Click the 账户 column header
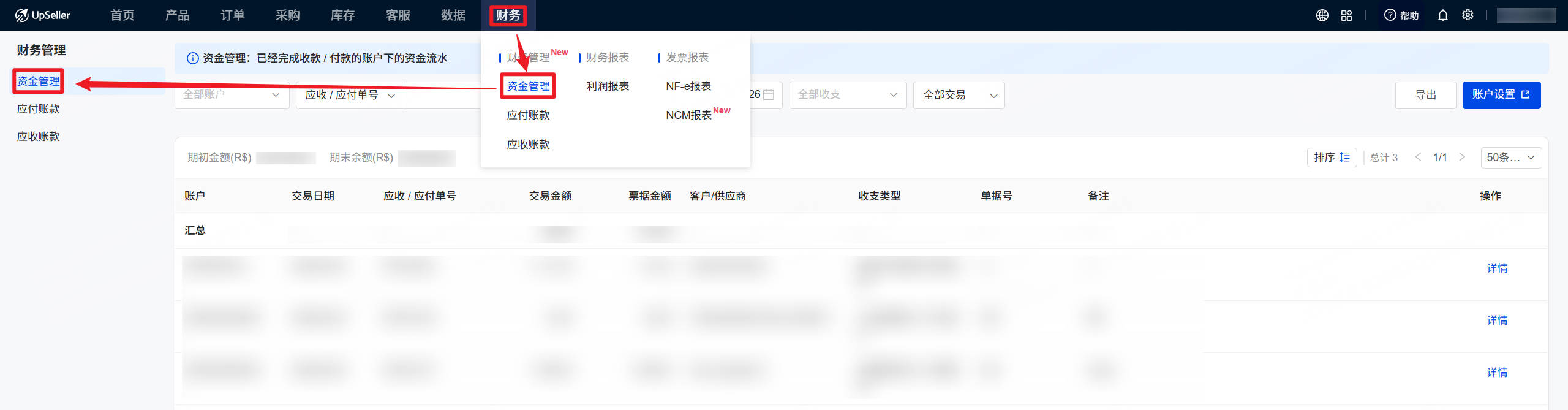The image size is (1568, 410). click(195, 196)
